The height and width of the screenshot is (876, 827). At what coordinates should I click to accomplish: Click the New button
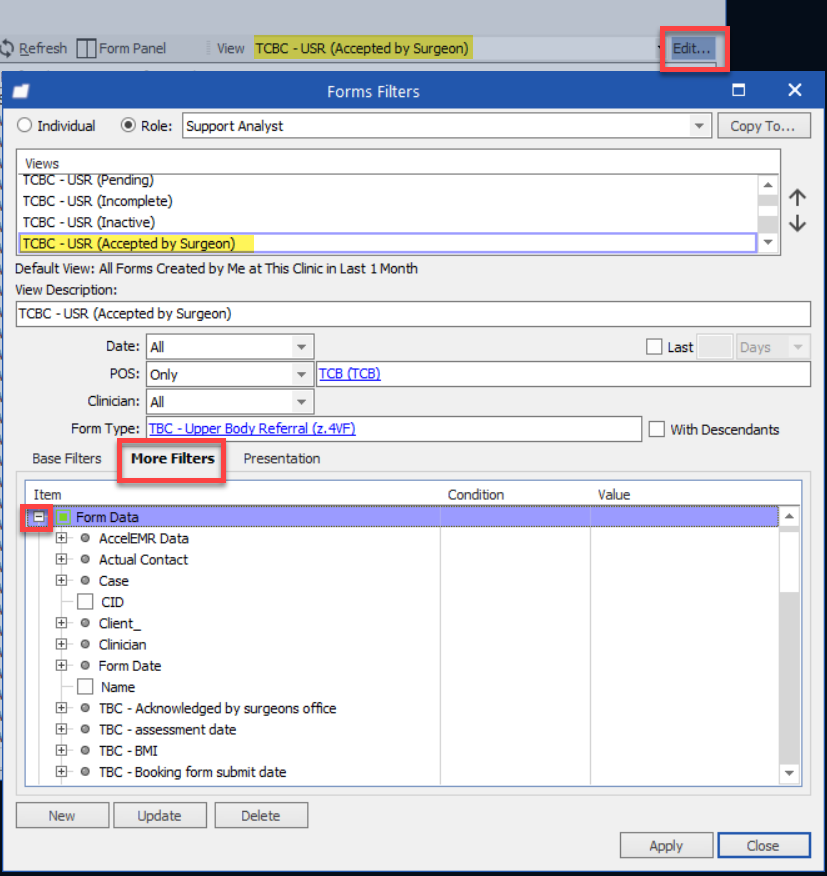(x=62, y=816)
